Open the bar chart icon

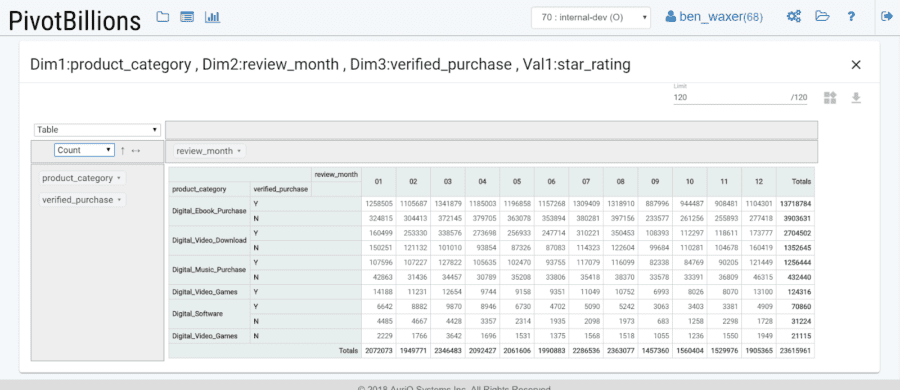click(212, 17)
